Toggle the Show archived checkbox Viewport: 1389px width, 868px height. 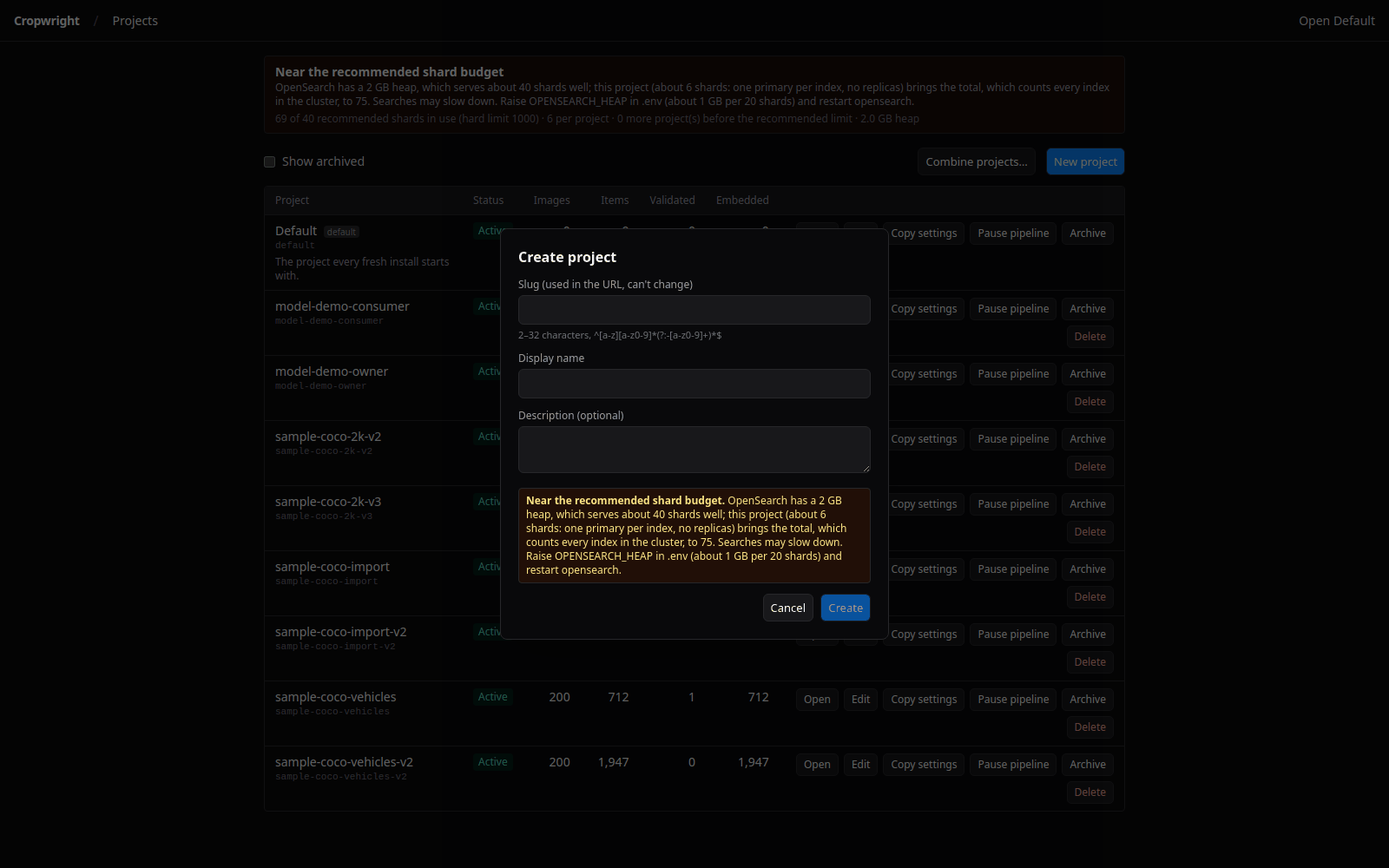270,162
